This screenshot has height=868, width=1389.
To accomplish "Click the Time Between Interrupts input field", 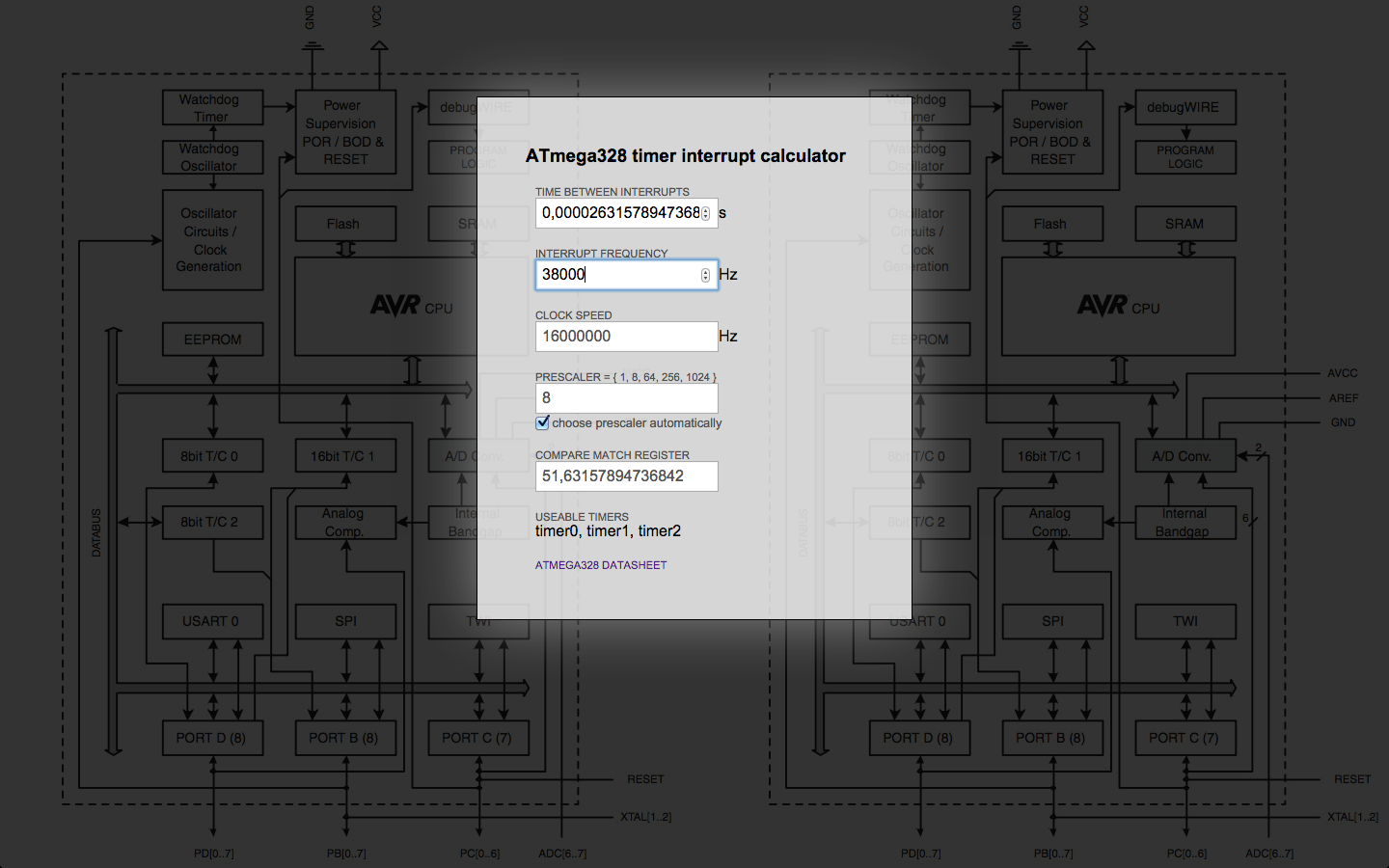I will pos(626,213).
